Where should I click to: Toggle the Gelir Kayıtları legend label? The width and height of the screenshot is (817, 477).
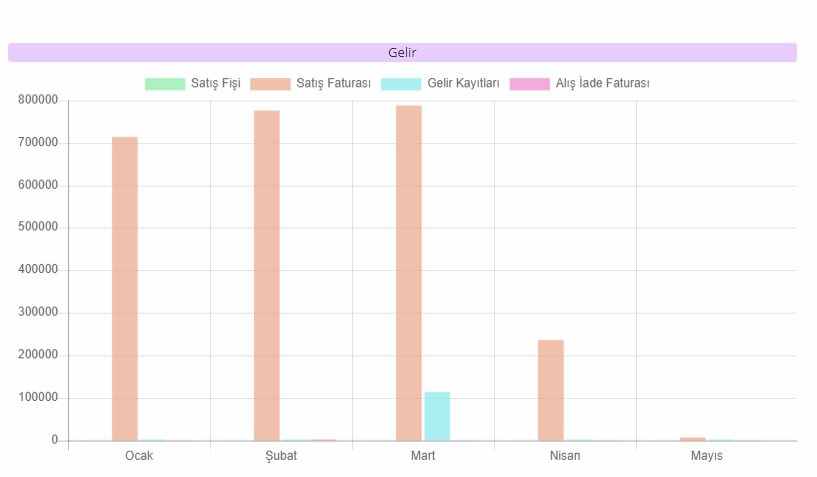tap(463, 84)
